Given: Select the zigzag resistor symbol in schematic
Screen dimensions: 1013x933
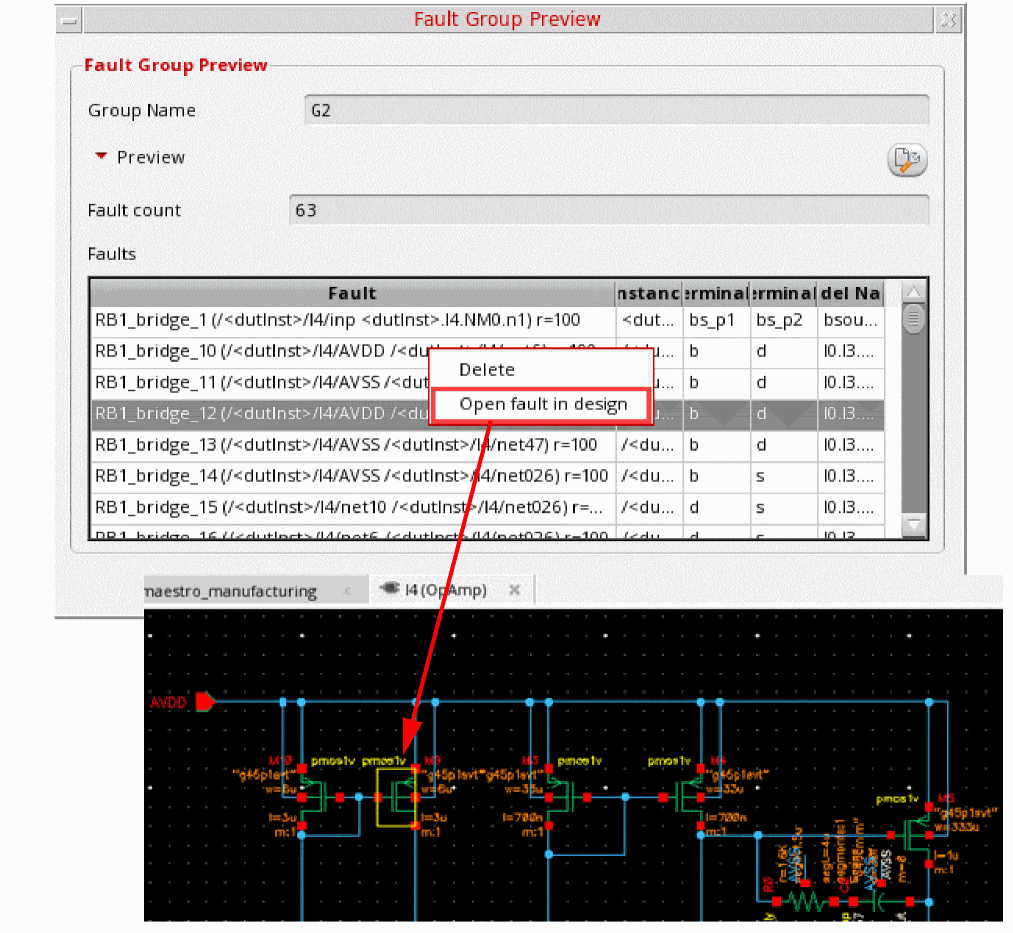Looking at the screenshot, I should [x=805, y=901].
